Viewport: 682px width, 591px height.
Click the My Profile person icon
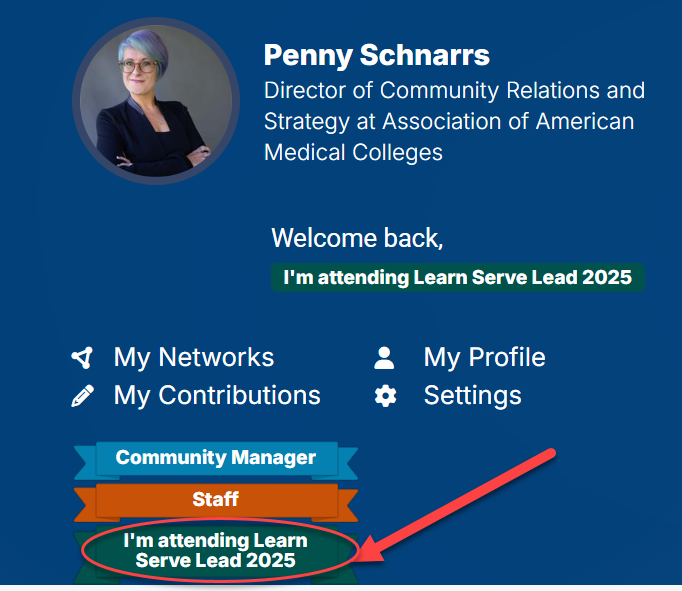coord(385,357)
